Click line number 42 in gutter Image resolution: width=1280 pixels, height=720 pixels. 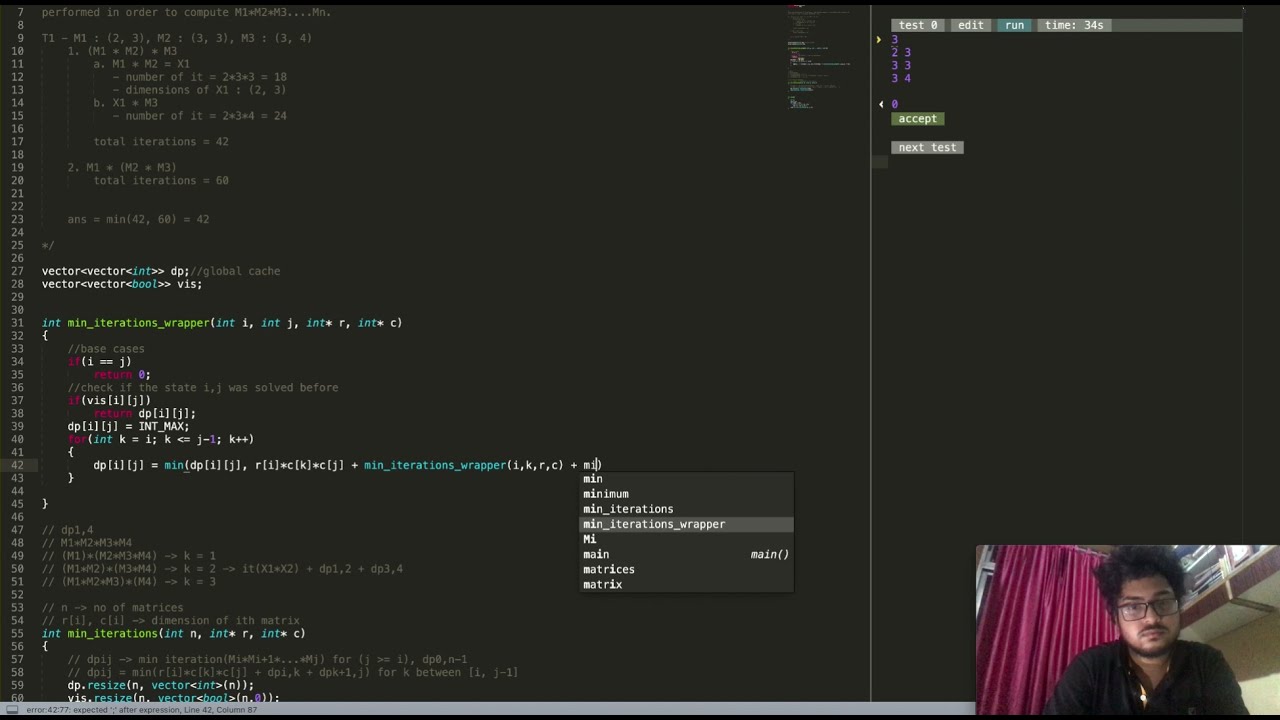(x=18, y=465)
